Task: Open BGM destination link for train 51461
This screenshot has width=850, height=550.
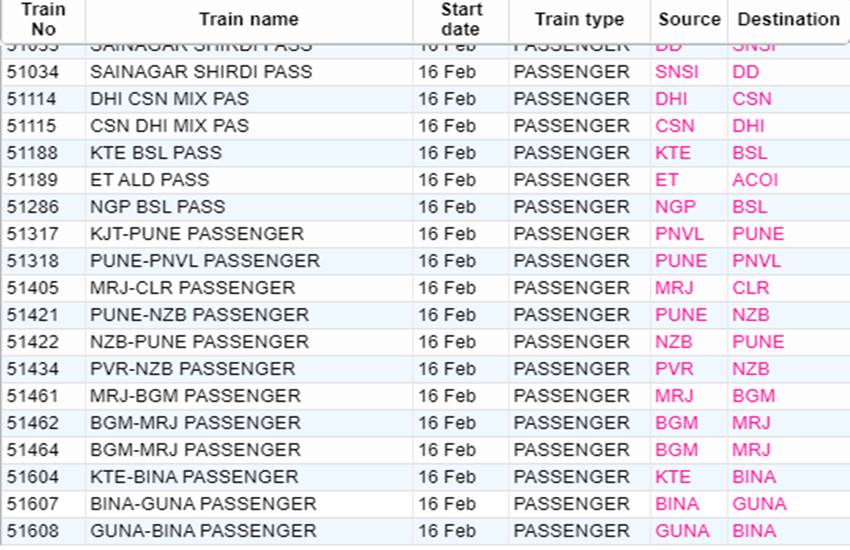Action: click(754, 396)
